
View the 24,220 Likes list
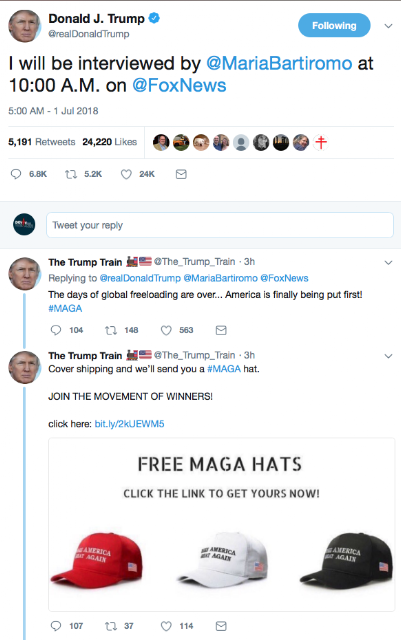(109, 142)
